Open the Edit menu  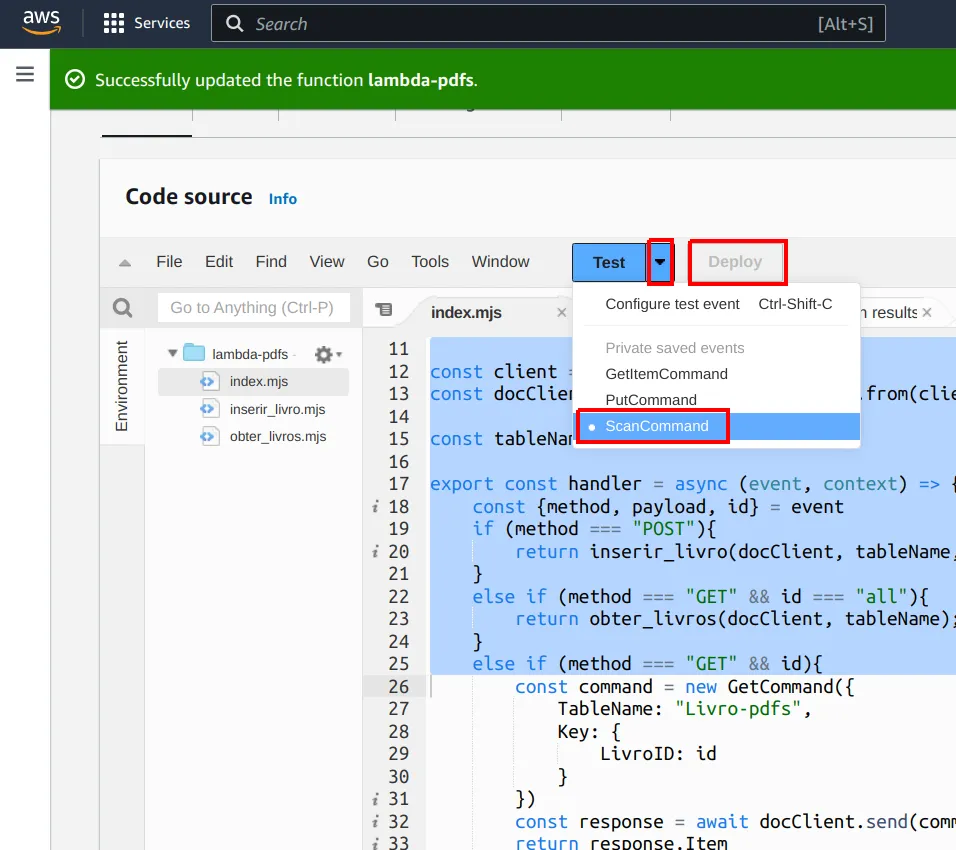219,262
